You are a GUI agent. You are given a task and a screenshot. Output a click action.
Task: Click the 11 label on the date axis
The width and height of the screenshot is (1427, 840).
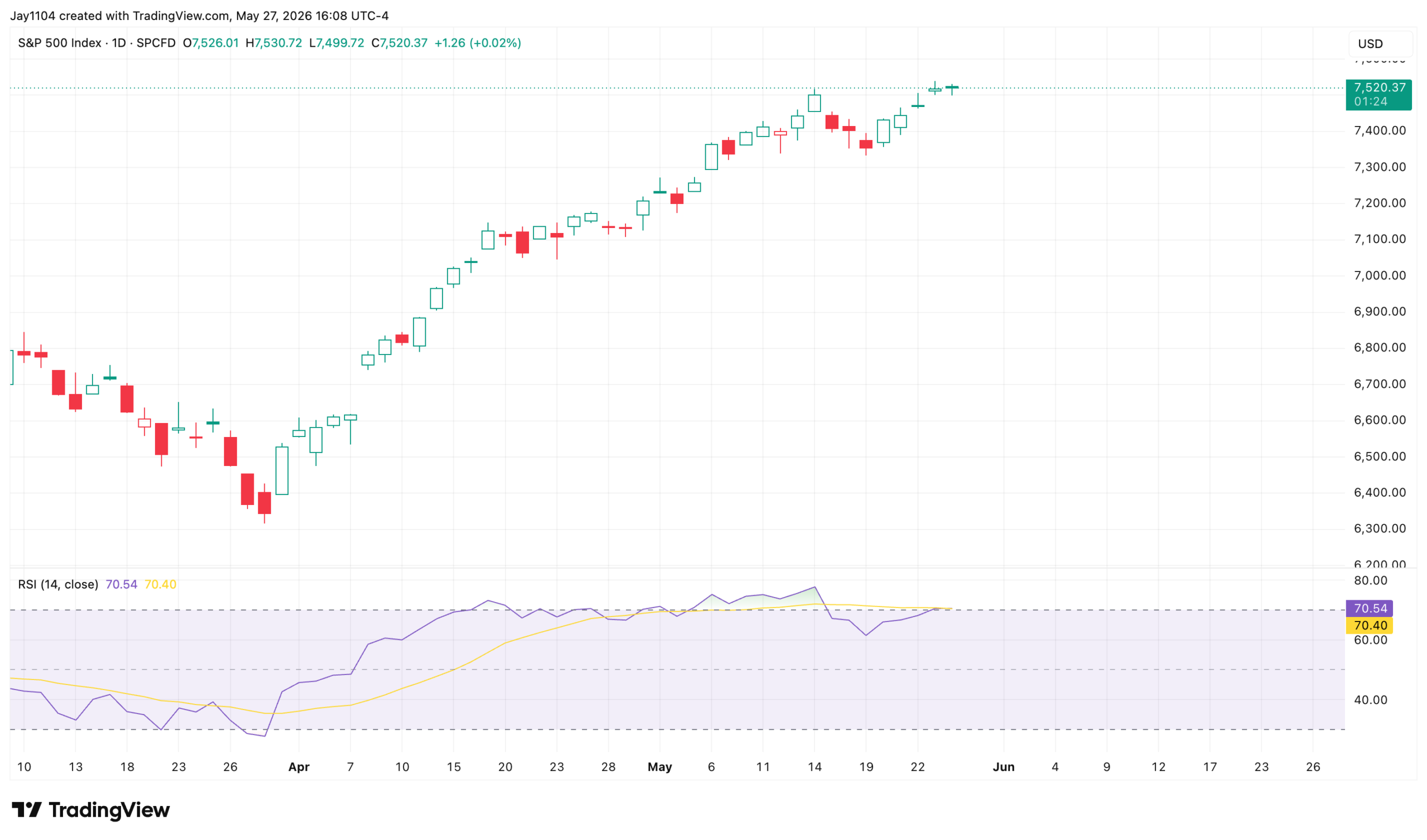[x=763, y=768]
